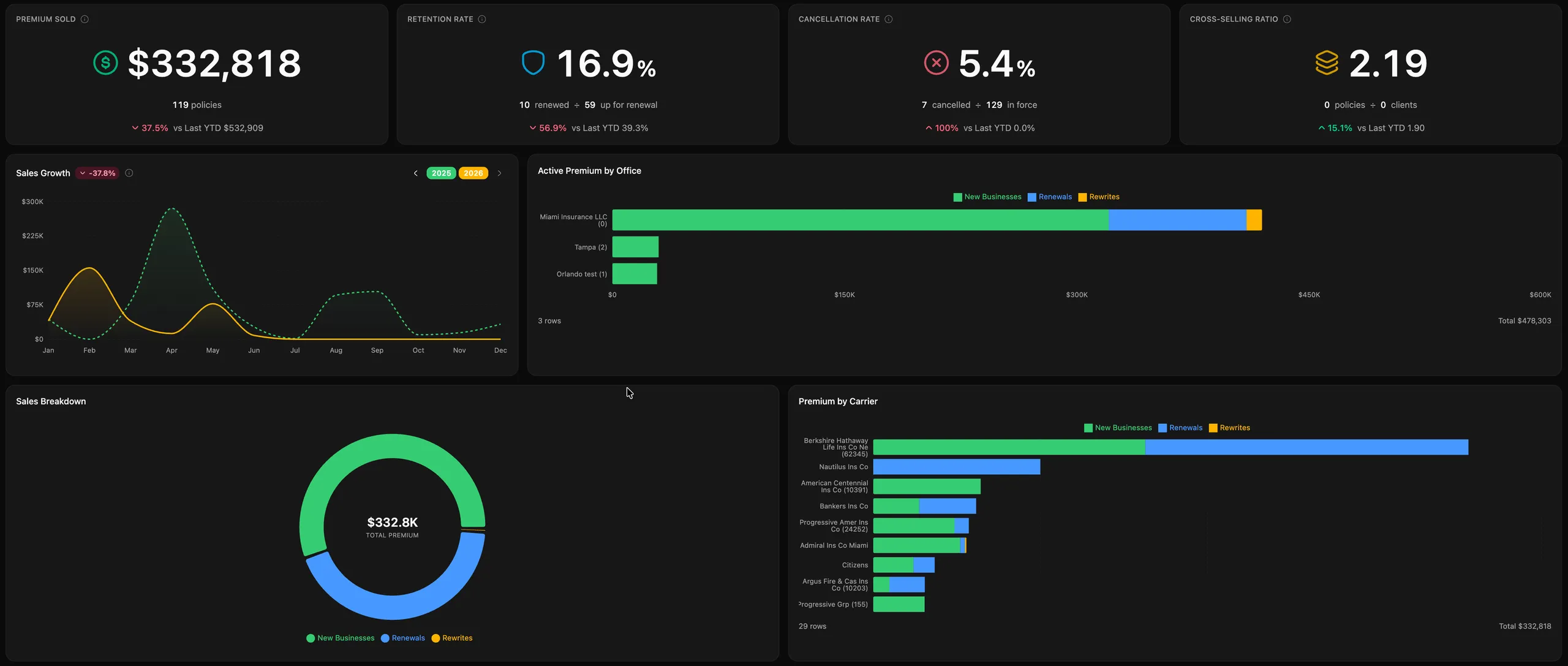Click the blue shield retention icon
Image resolution: width=1568 pixels, height=666 pixels.
coord(533,62)
